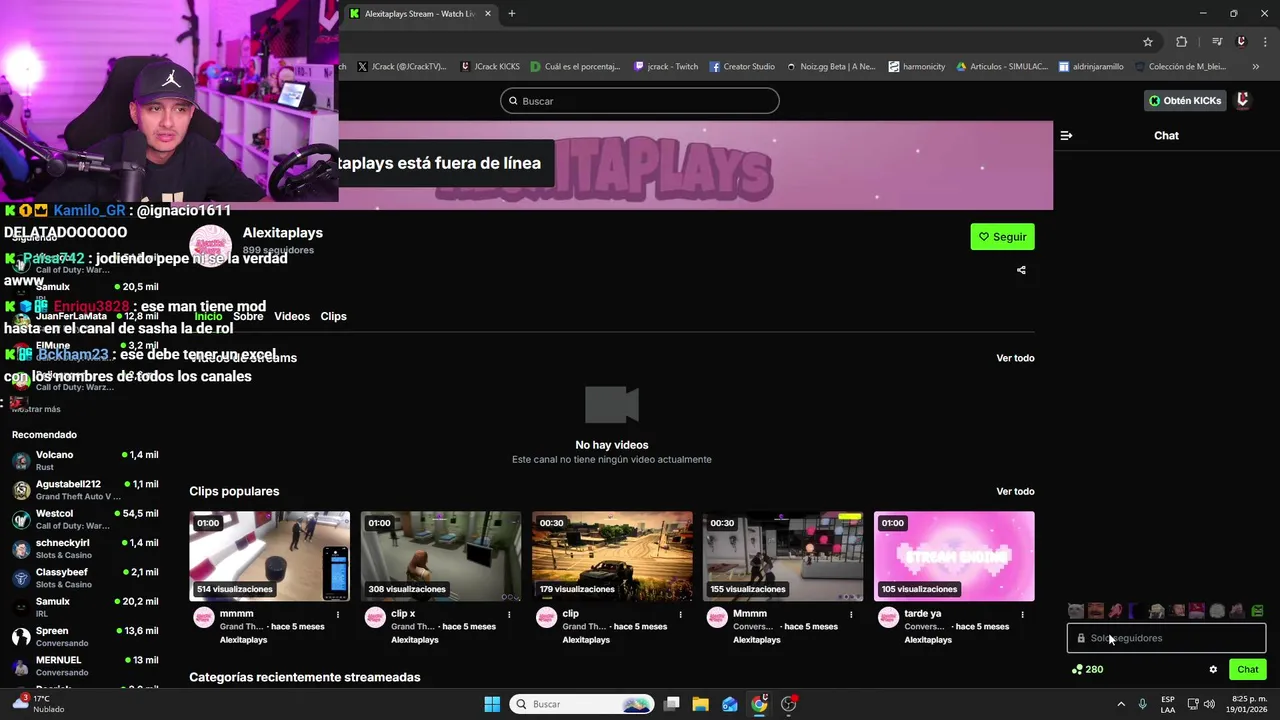This screenshot has height=720, width=1280.
Task: Open Volcano in the recommended sidebar
Action: tap(85, 461)
